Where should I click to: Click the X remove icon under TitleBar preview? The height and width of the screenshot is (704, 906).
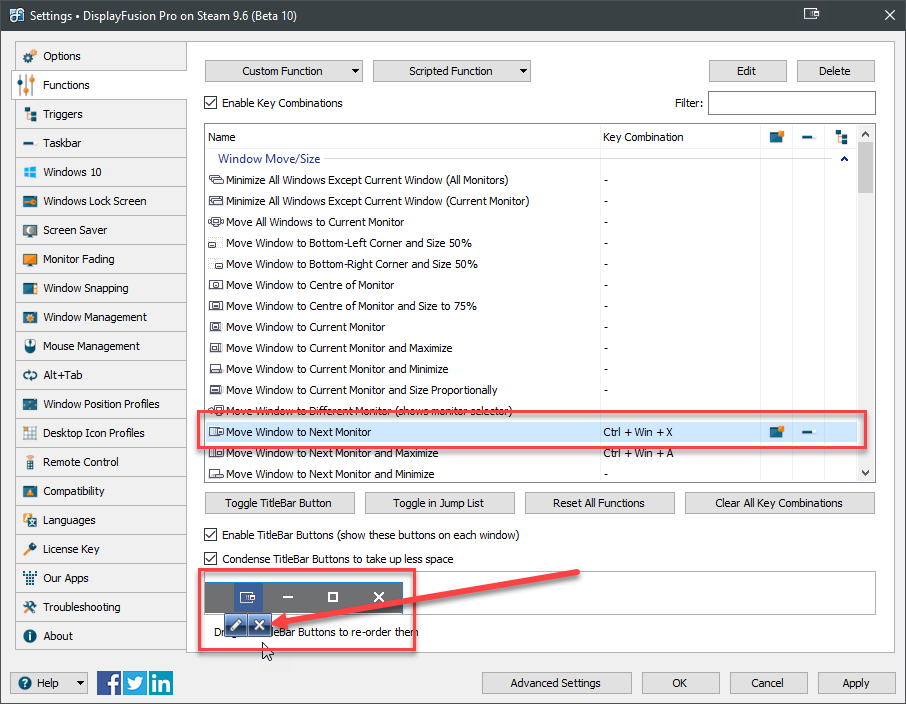pos(258,625)
